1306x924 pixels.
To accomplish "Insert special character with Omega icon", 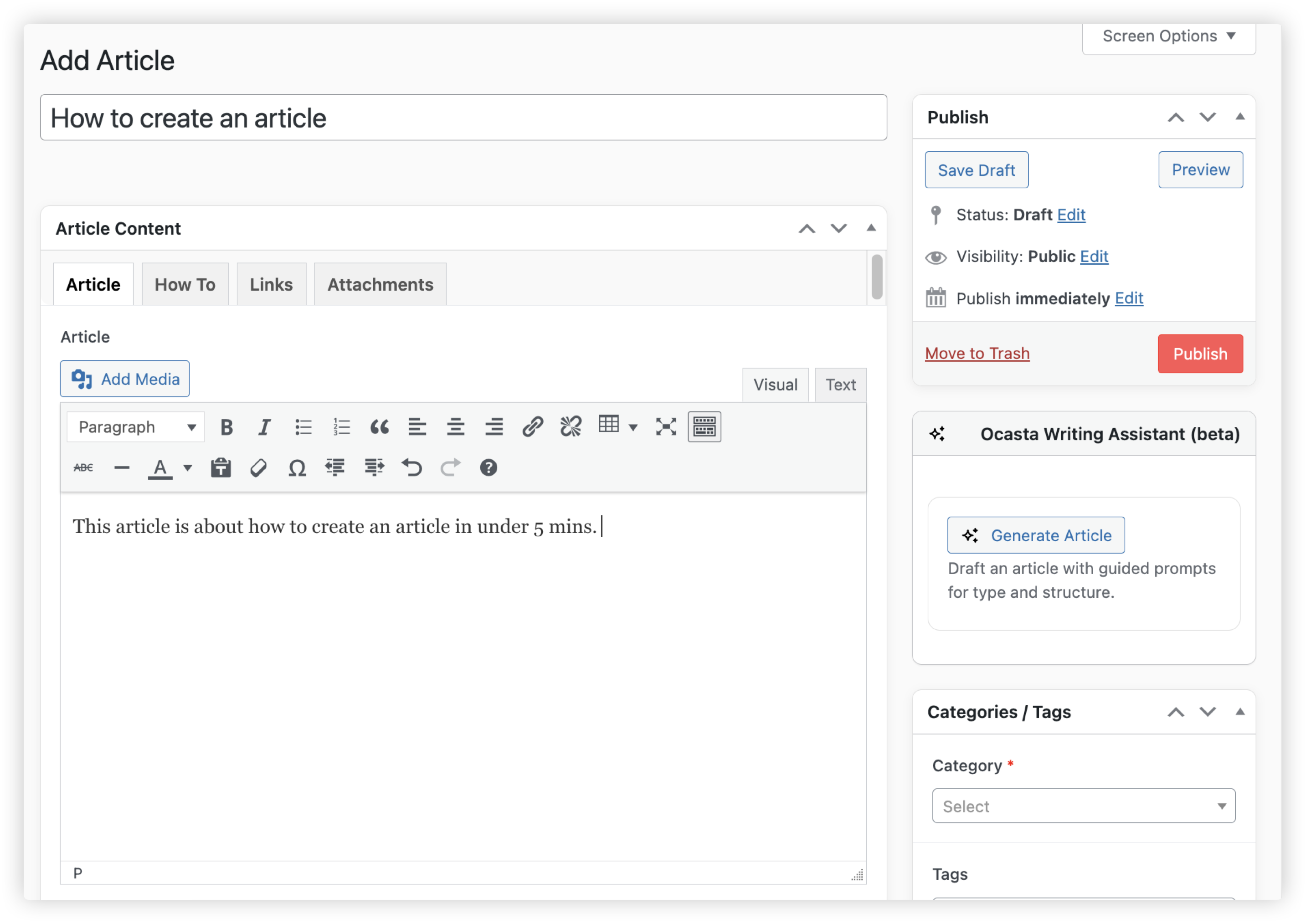I will point(297,467).
